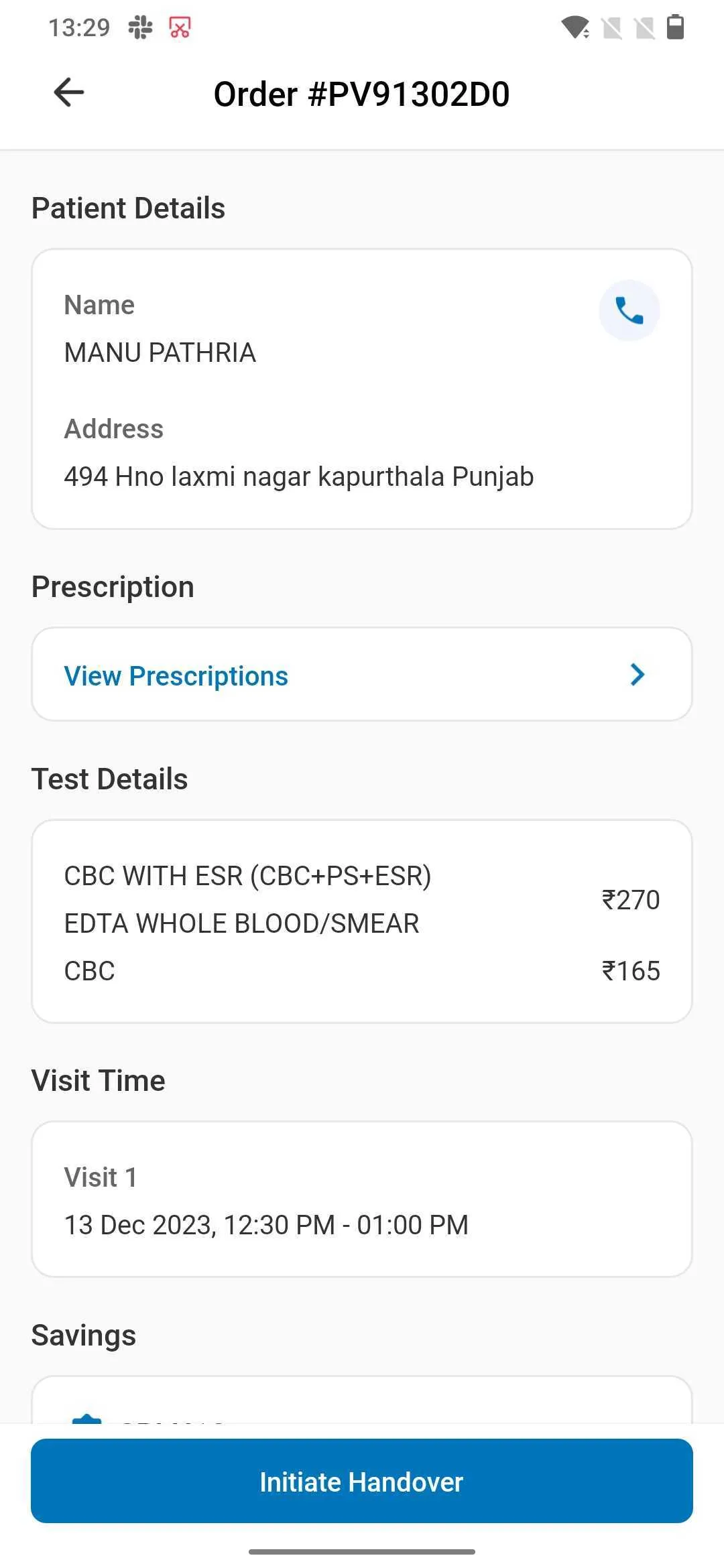This screenshot has width=724, height=1568.
Task: Select the CBC WITH ESR test entry
Action: [x=247, y=876]
